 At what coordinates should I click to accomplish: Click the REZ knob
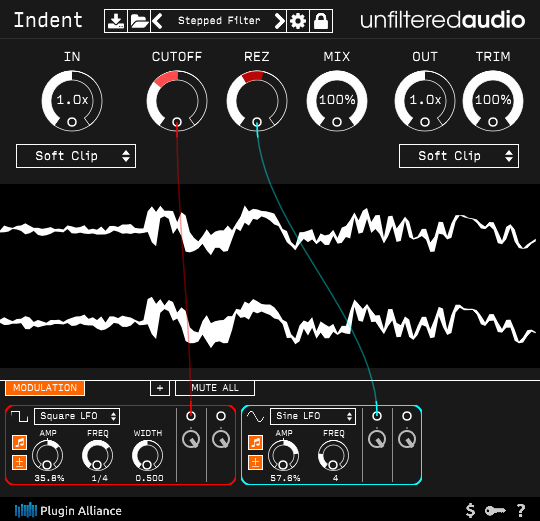point(257,101)
